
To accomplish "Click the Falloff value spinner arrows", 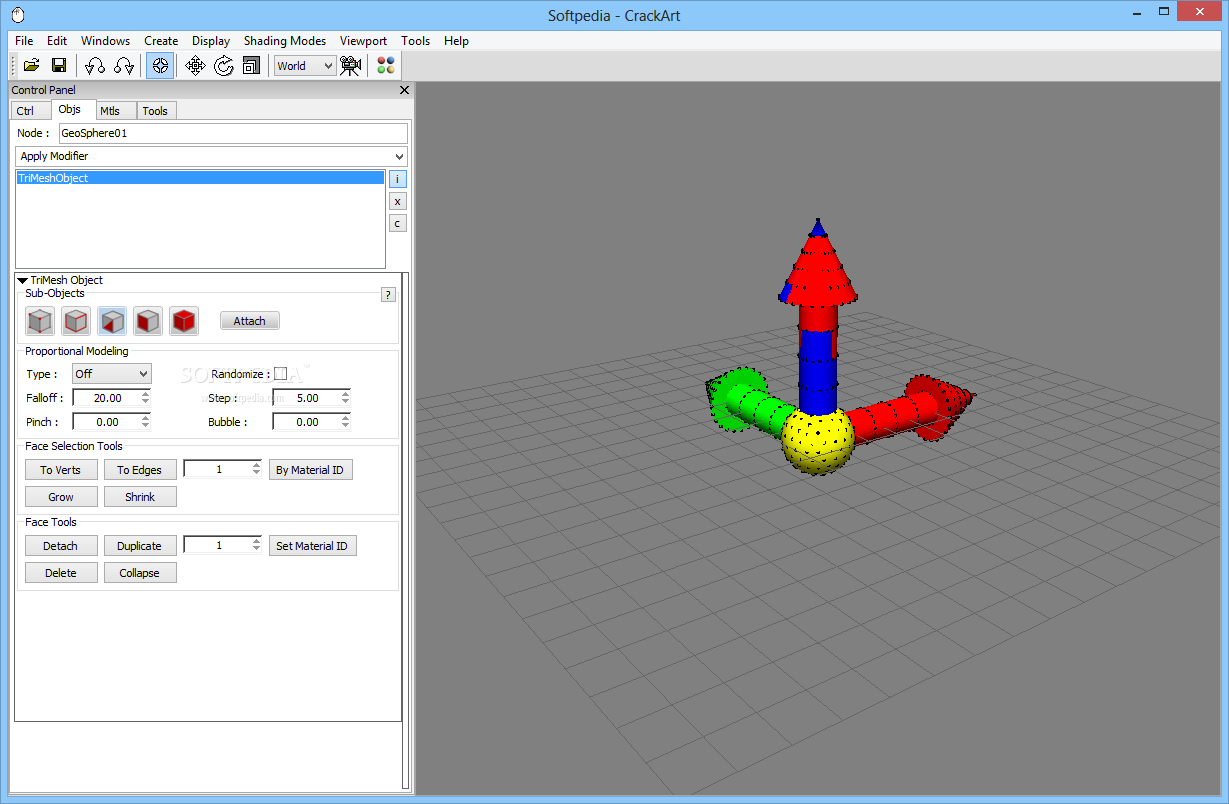I will point(146,398).
